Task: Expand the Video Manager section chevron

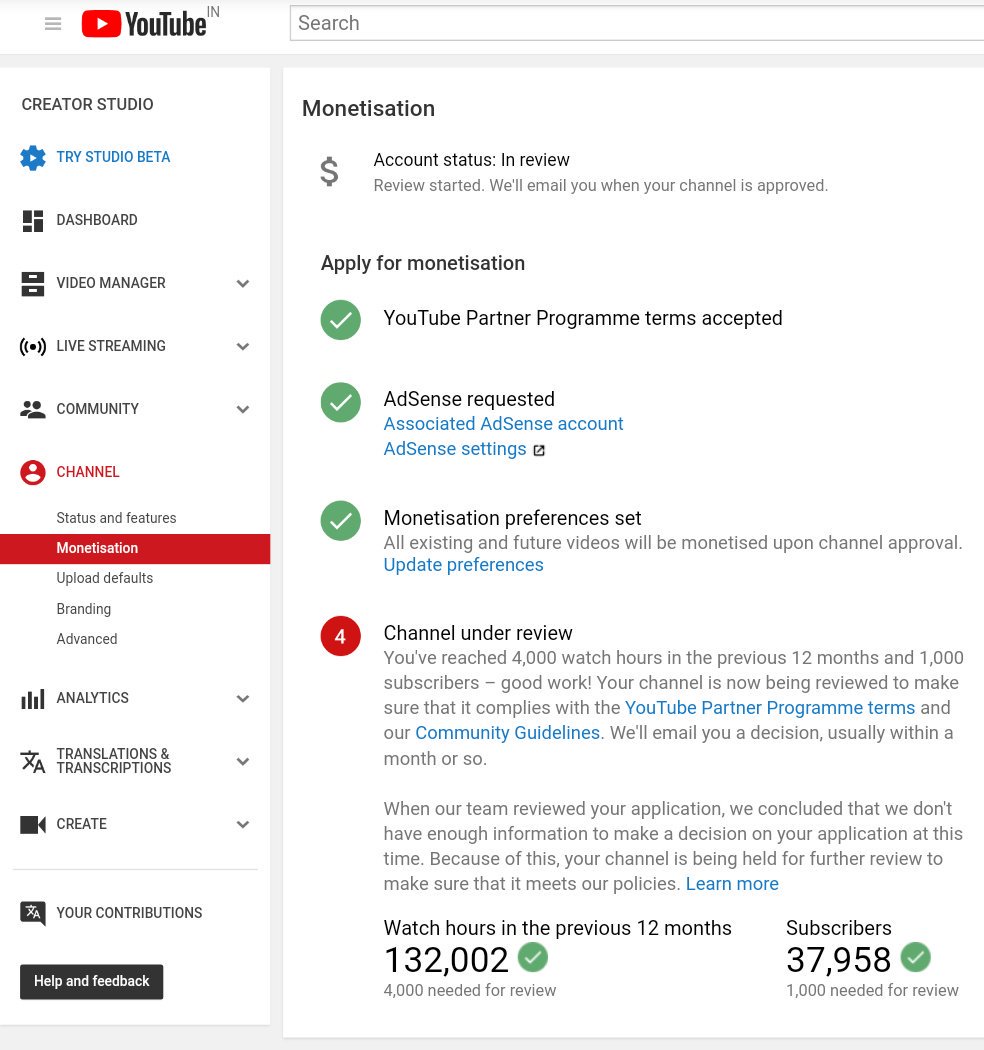Action: pyautogui.click(x=243, y=283)
